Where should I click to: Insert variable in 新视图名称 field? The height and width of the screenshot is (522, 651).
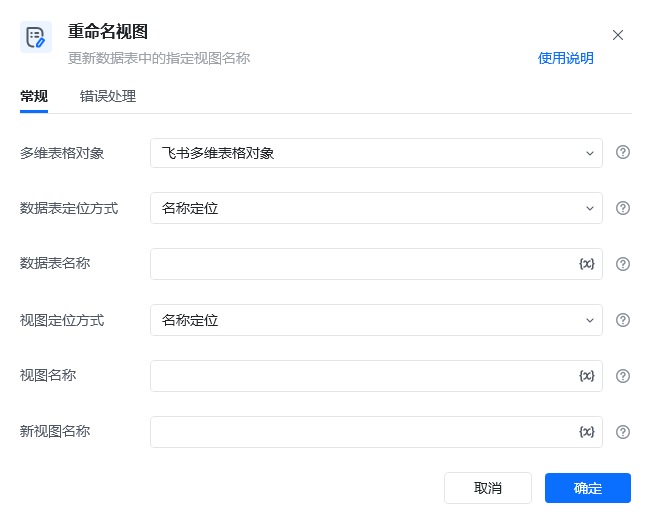click(587, 432)
